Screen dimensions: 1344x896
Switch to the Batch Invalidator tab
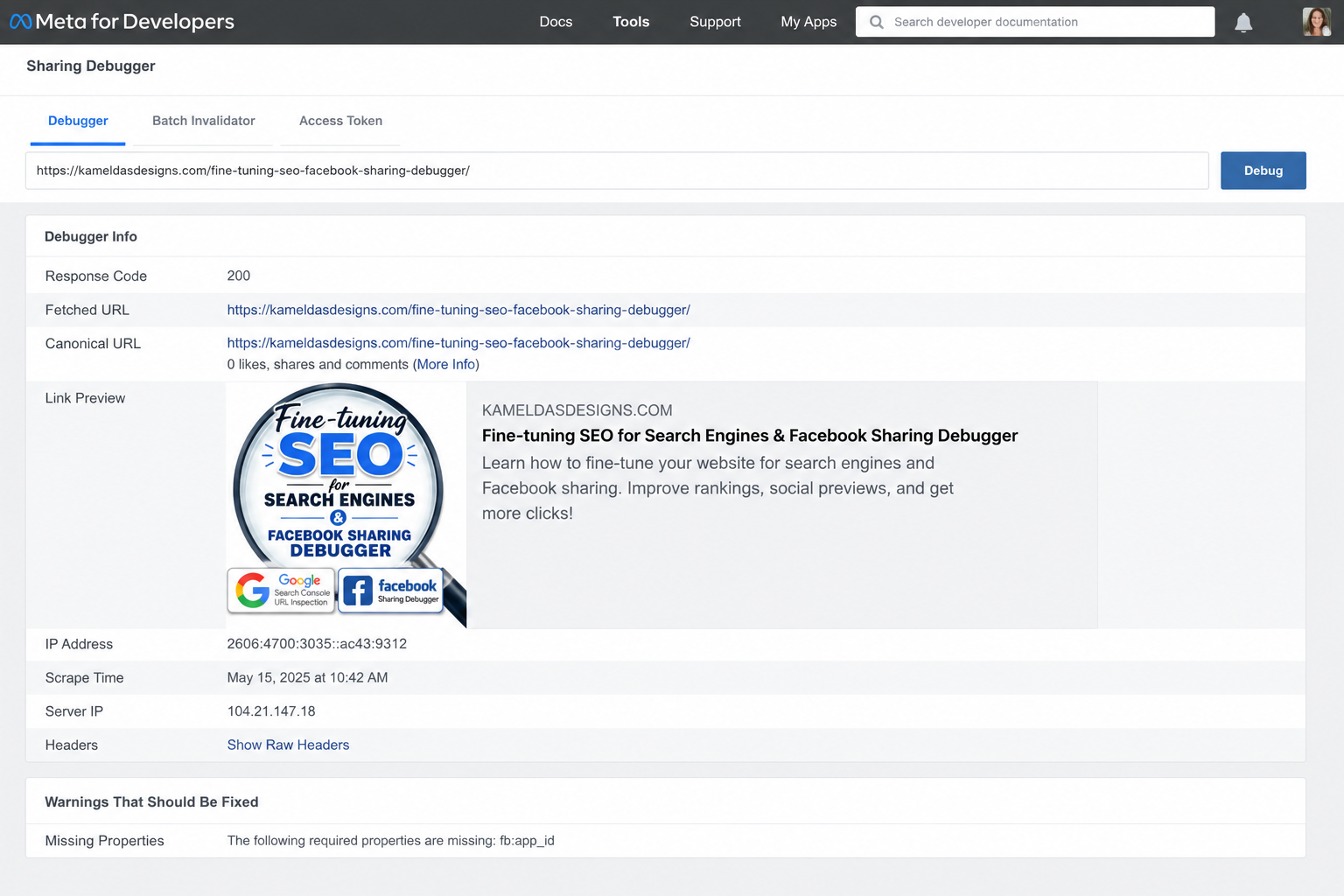(x=204, y=121)
